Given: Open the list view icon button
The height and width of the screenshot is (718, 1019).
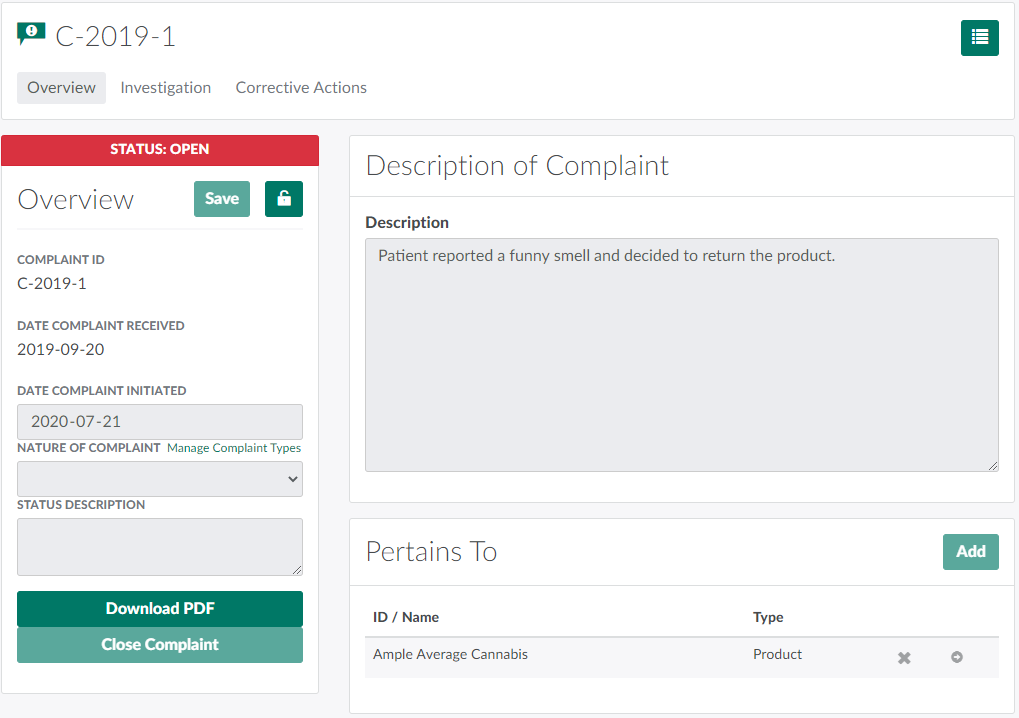Looking at the screenshot, I should click(x=979, y=38).
